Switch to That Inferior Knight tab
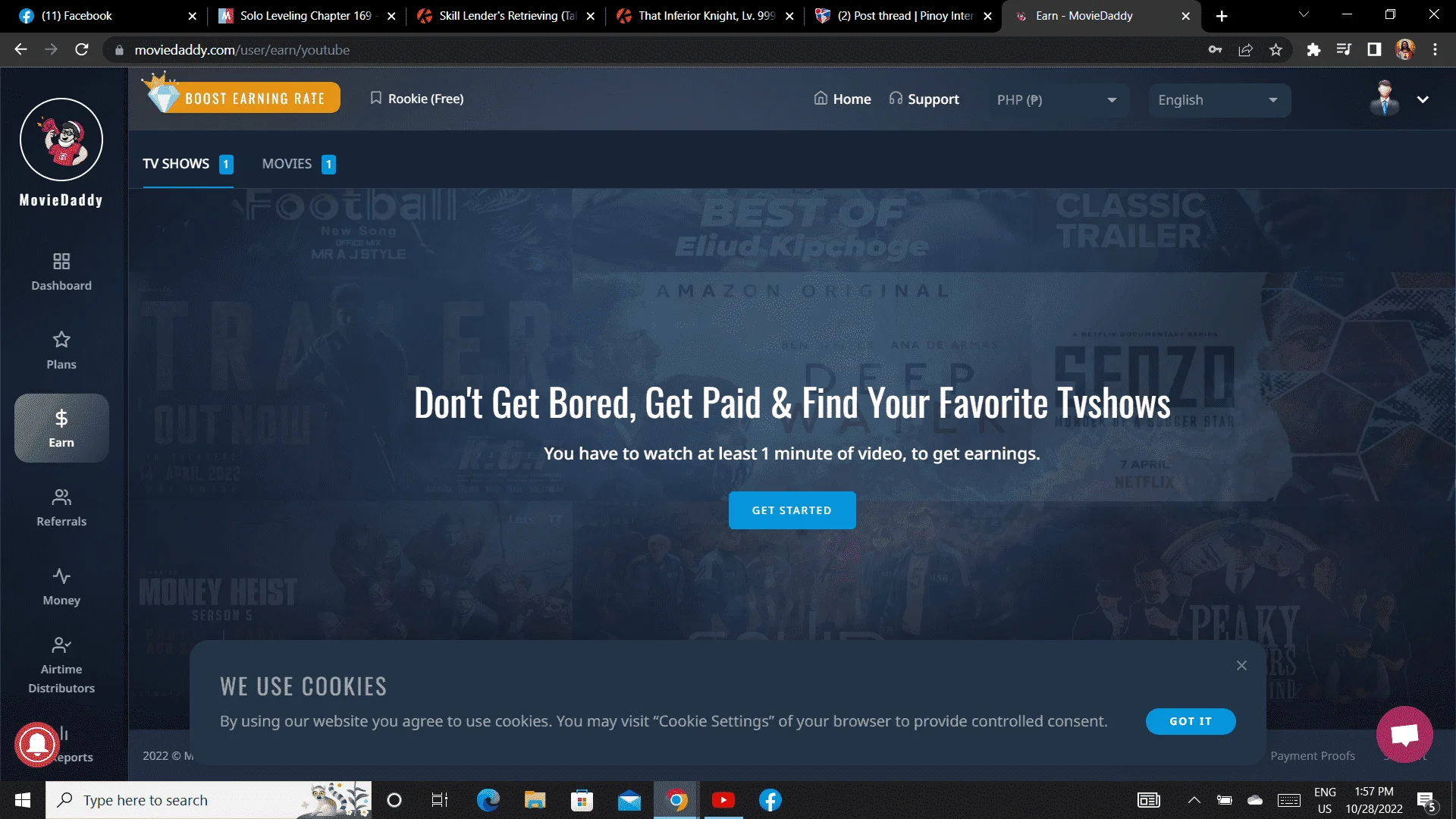The width and height of the screenshot is (1456, 819). 705,16
